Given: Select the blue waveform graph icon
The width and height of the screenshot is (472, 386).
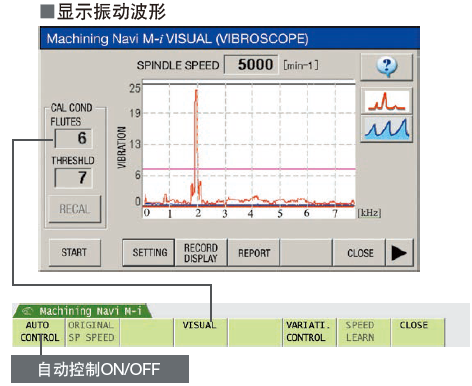Looking at the screenshot, I should [x=386, y=129].
